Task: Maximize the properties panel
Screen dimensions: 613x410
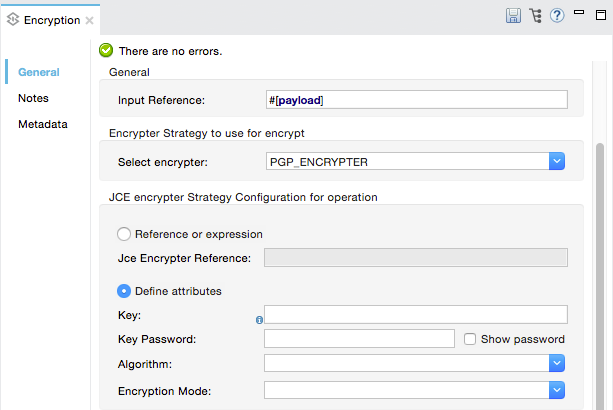Action: coord(601,15)
